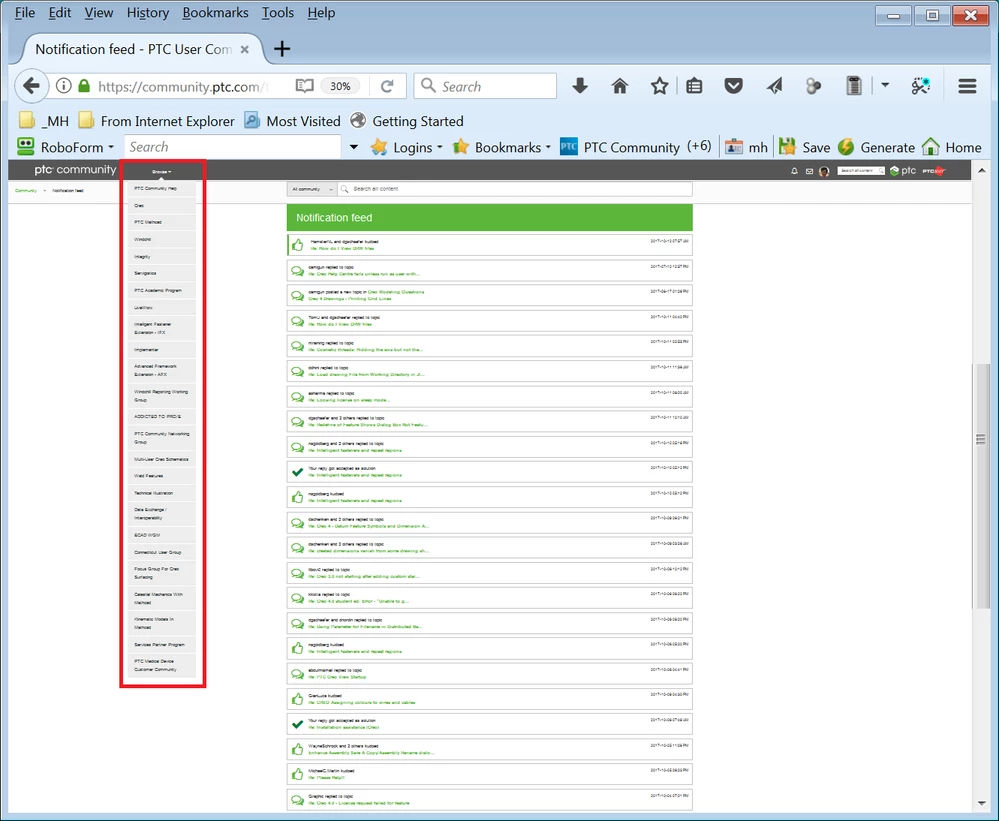The image size is (999, 821).
Task: Click the Firefox Search box
Action: click(x=485, y=86)
